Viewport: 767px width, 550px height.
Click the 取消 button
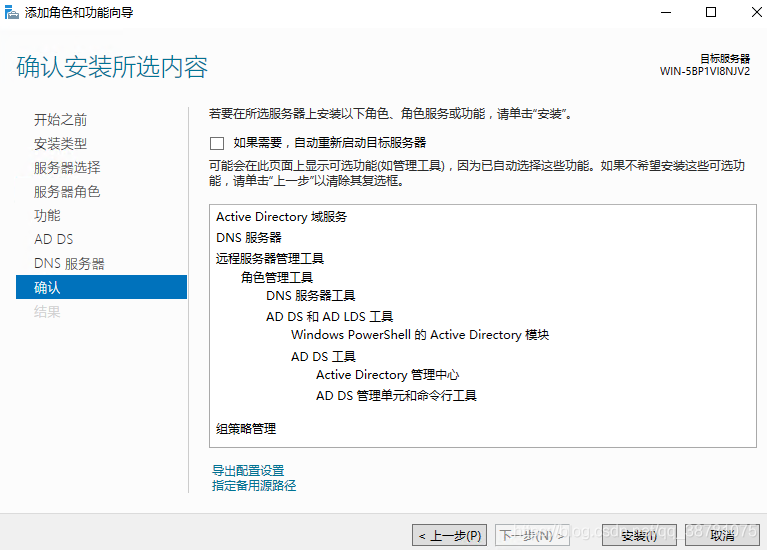pos(722,536)
